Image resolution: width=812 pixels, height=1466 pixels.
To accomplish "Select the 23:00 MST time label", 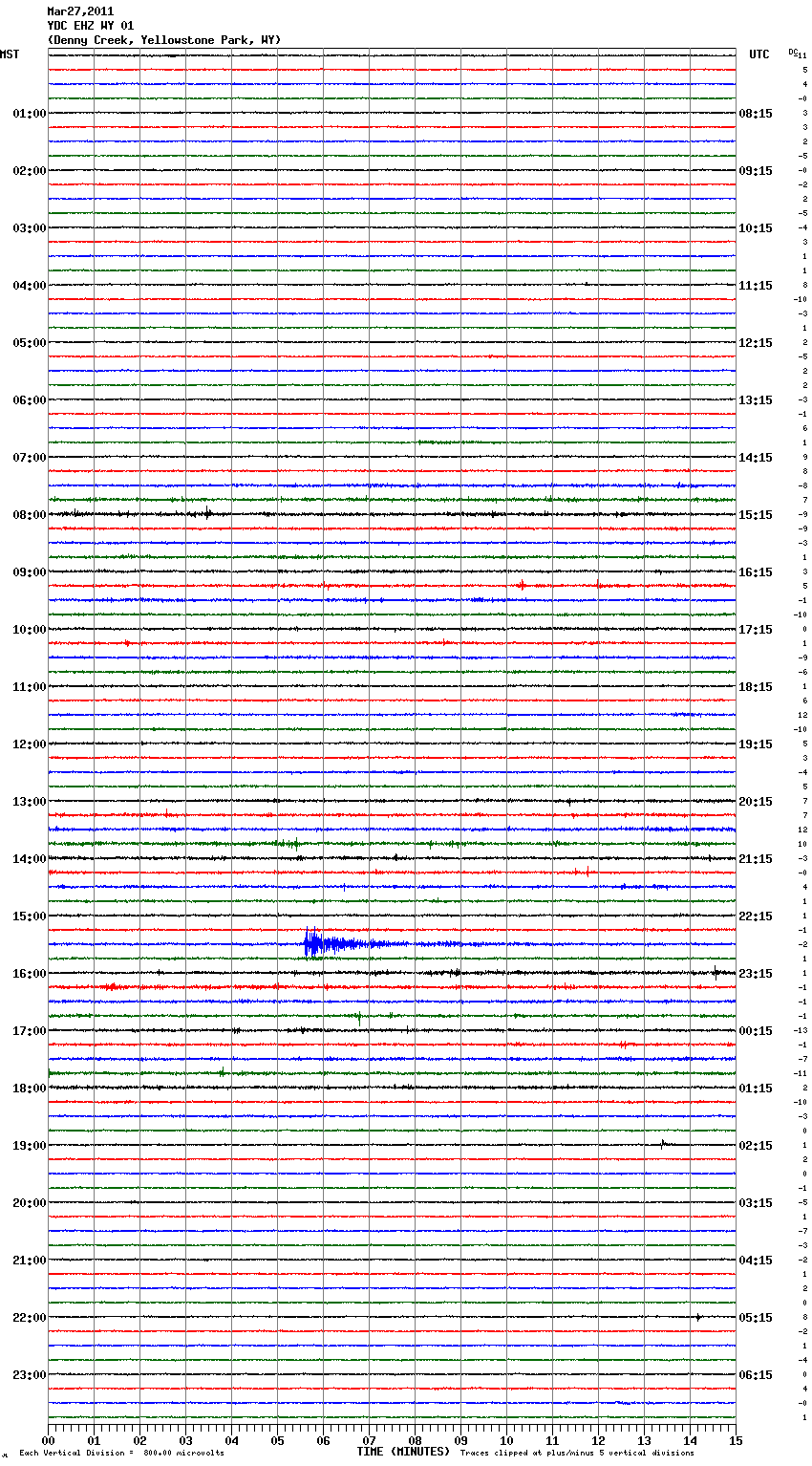I will (30, 1375).
